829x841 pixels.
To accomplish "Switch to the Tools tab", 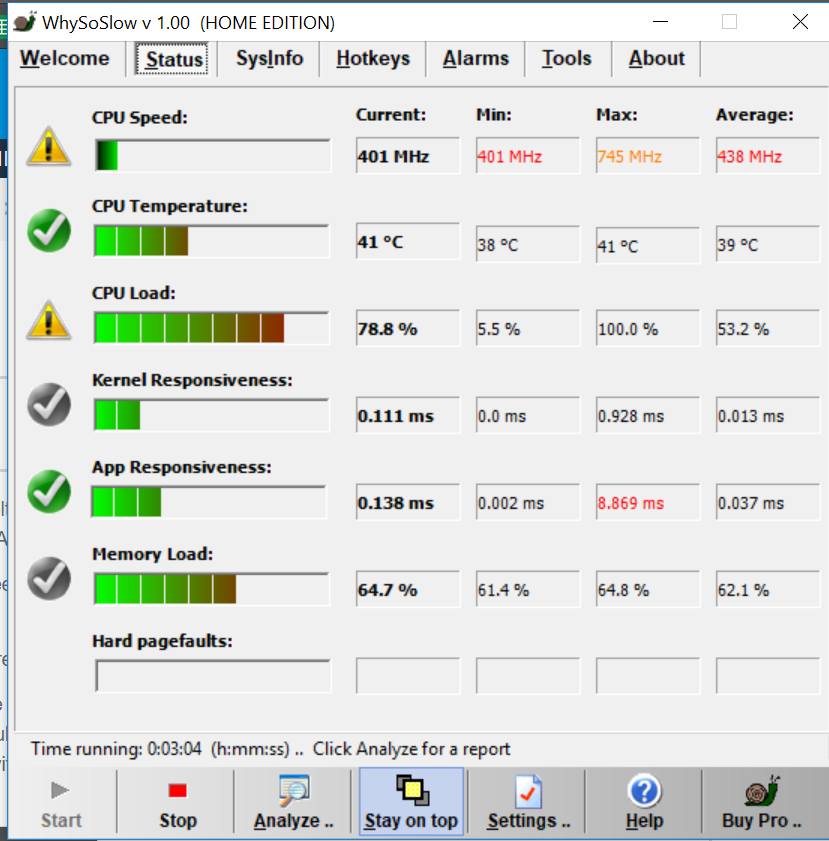I will (567, 58).
